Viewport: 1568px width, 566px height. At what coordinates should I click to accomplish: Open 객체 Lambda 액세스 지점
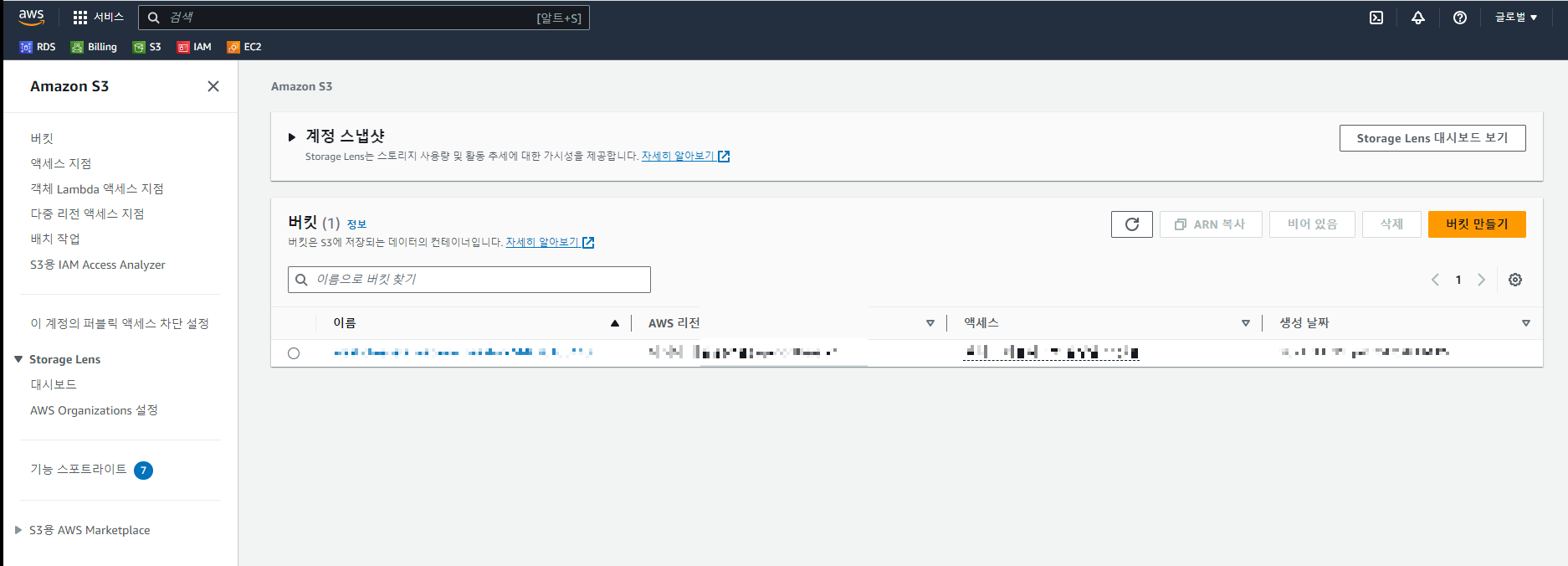[97, 188]
